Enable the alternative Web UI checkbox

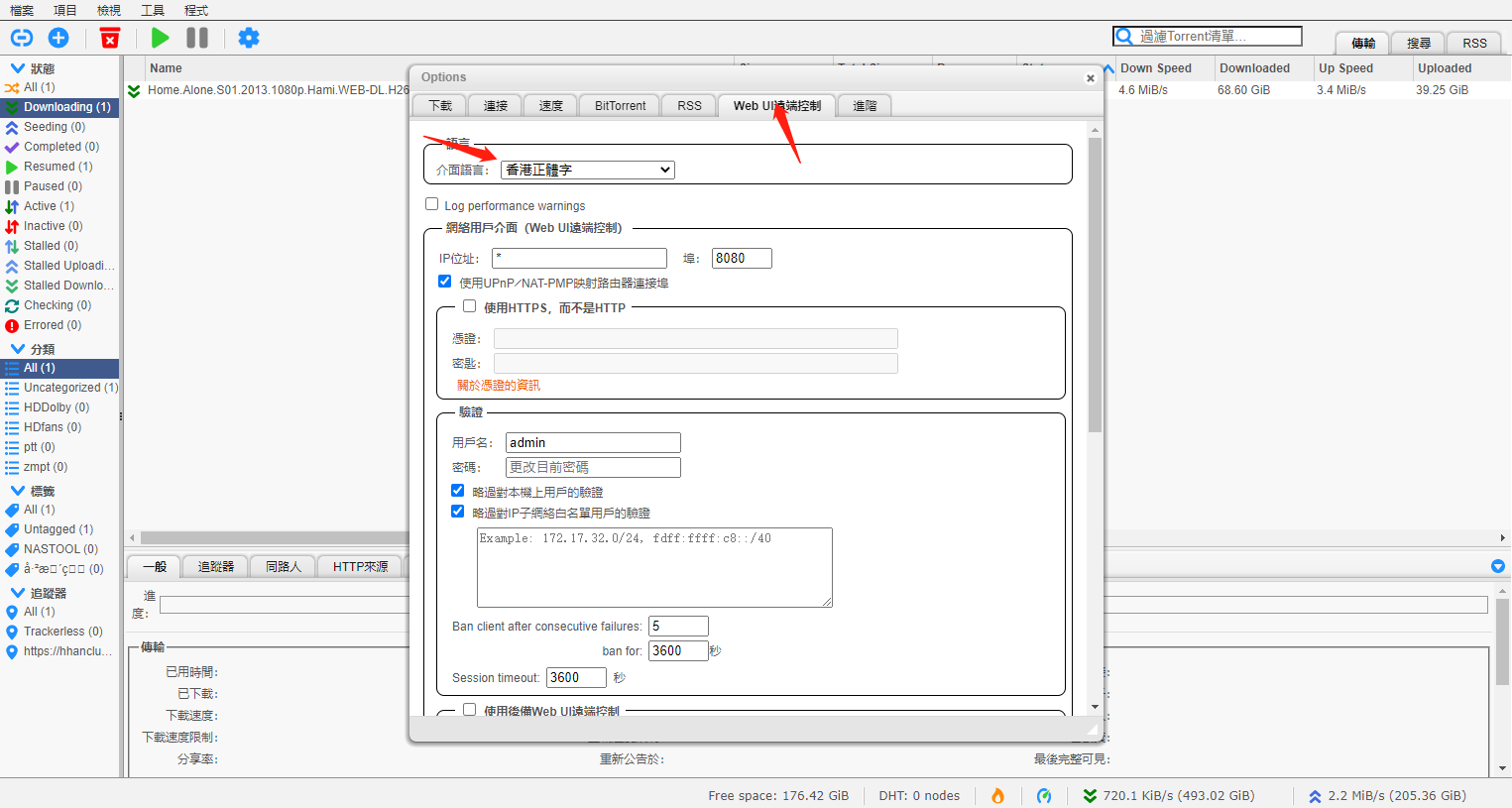(469, 710)
